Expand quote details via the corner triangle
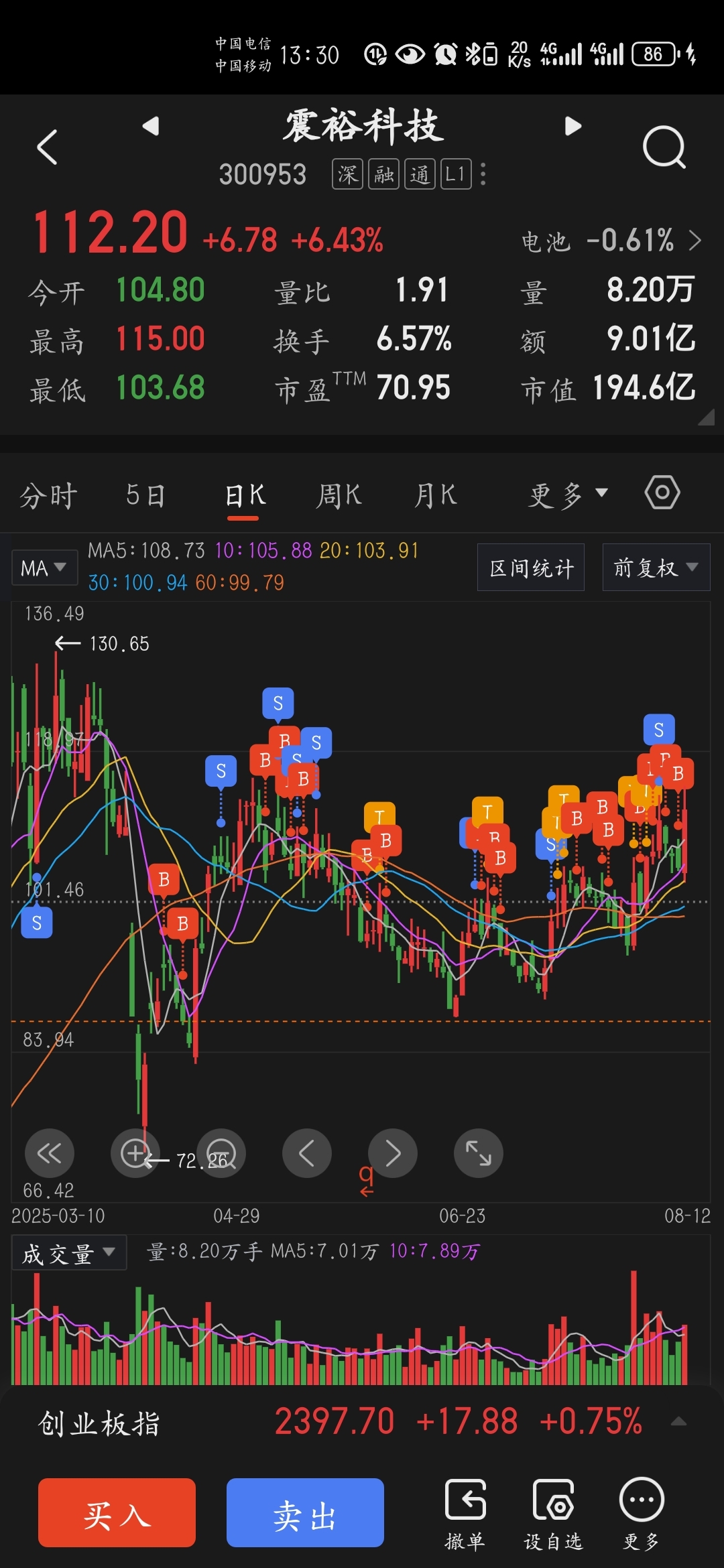 coord(706,417)
